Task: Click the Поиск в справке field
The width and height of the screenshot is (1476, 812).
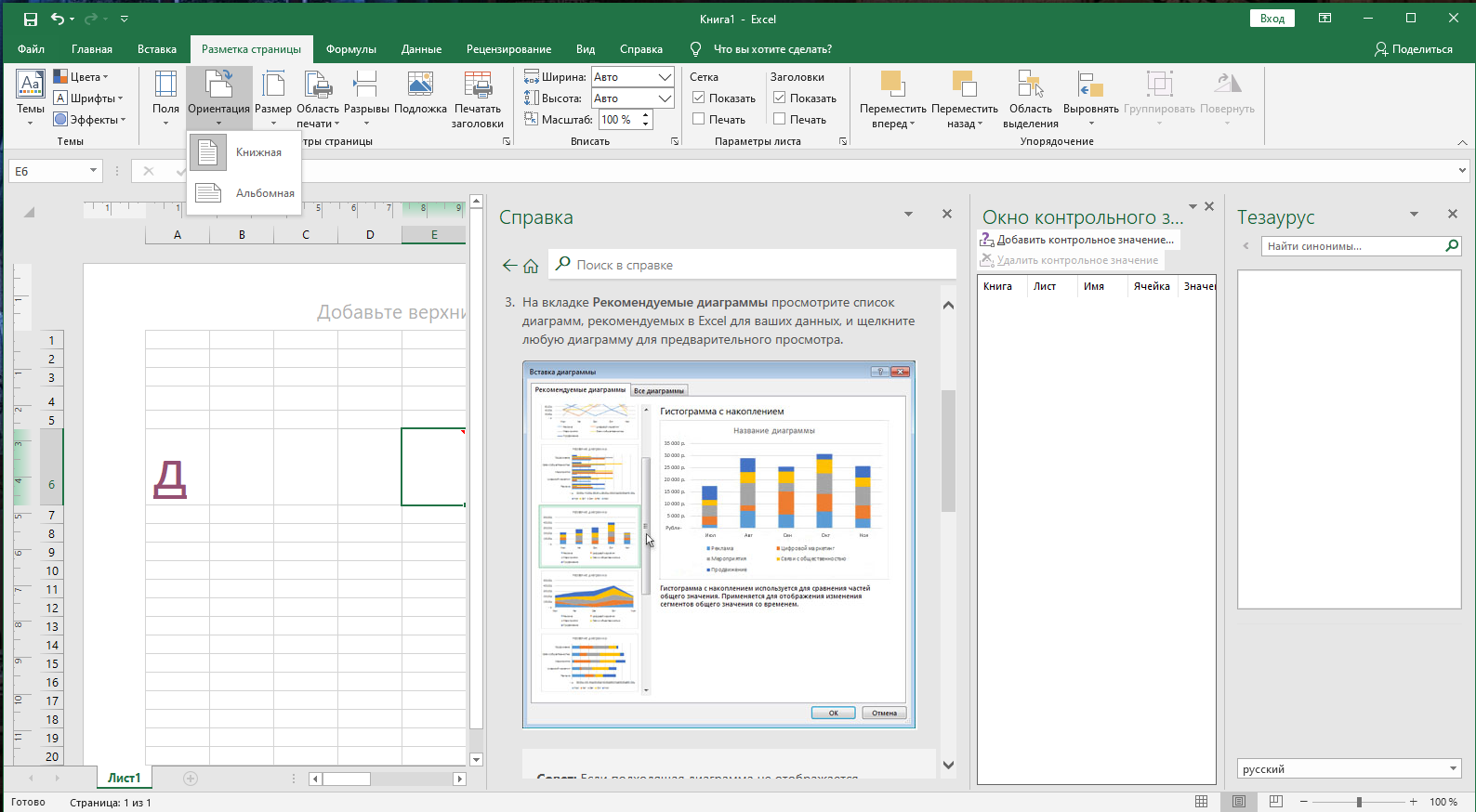Action: point(753,265)
